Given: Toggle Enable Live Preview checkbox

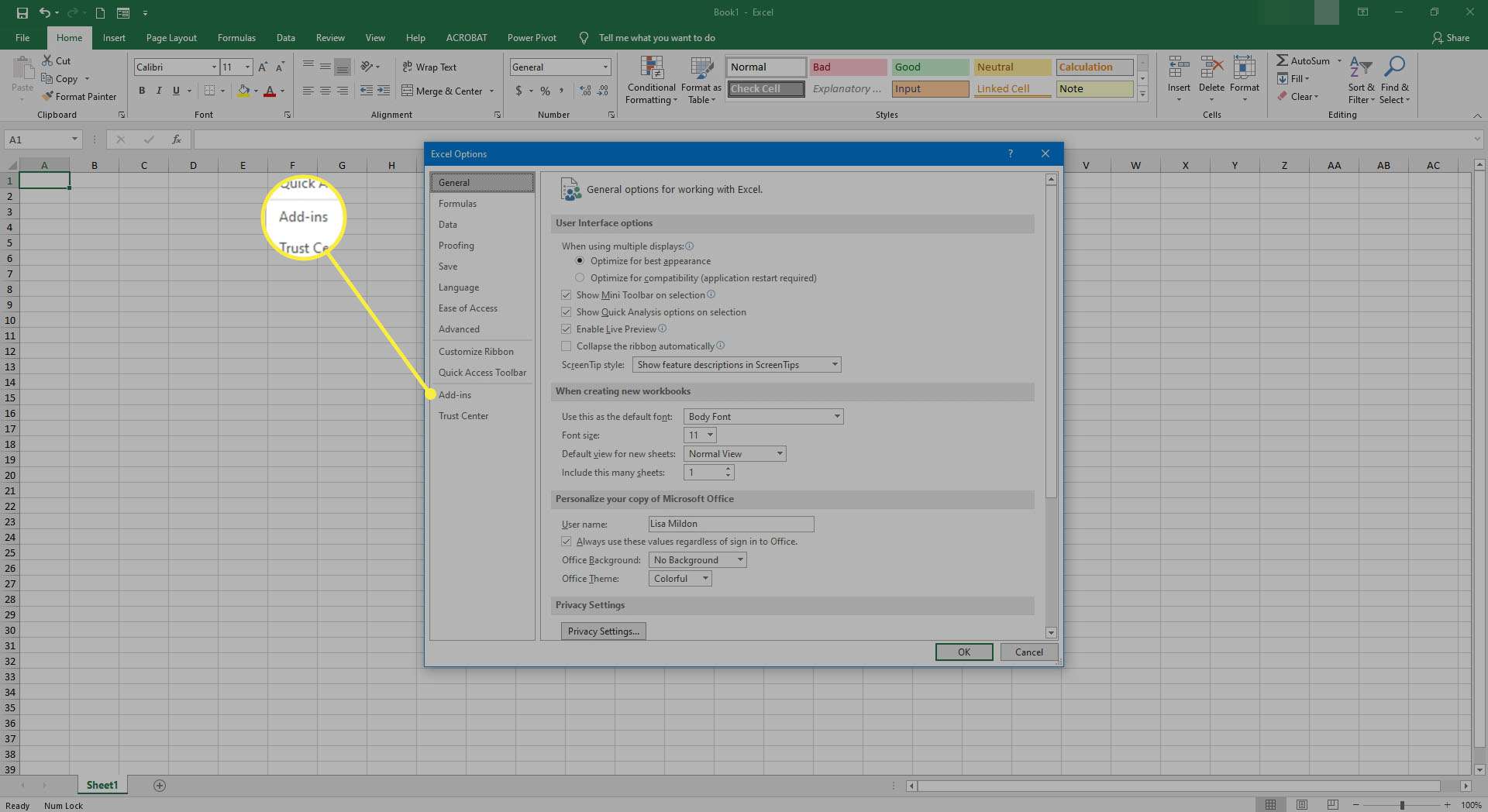Looking at the screenshot, I should (567, 329).
